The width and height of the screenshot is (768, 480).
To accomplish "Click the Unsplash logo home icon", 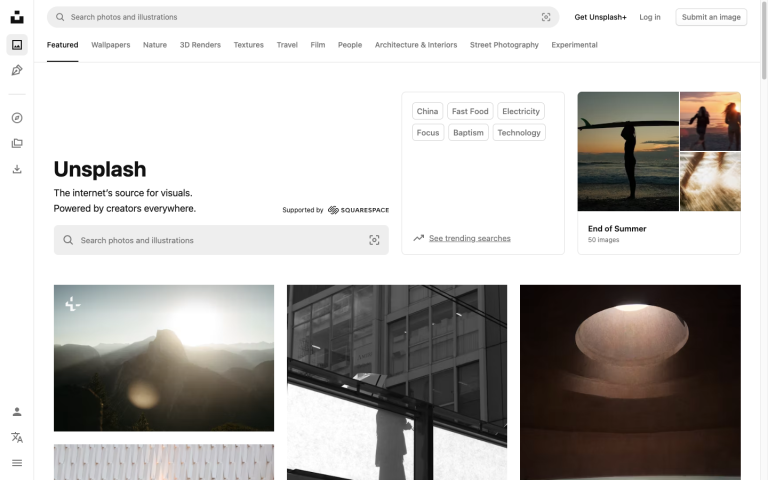I will click(x=17, y=17).
